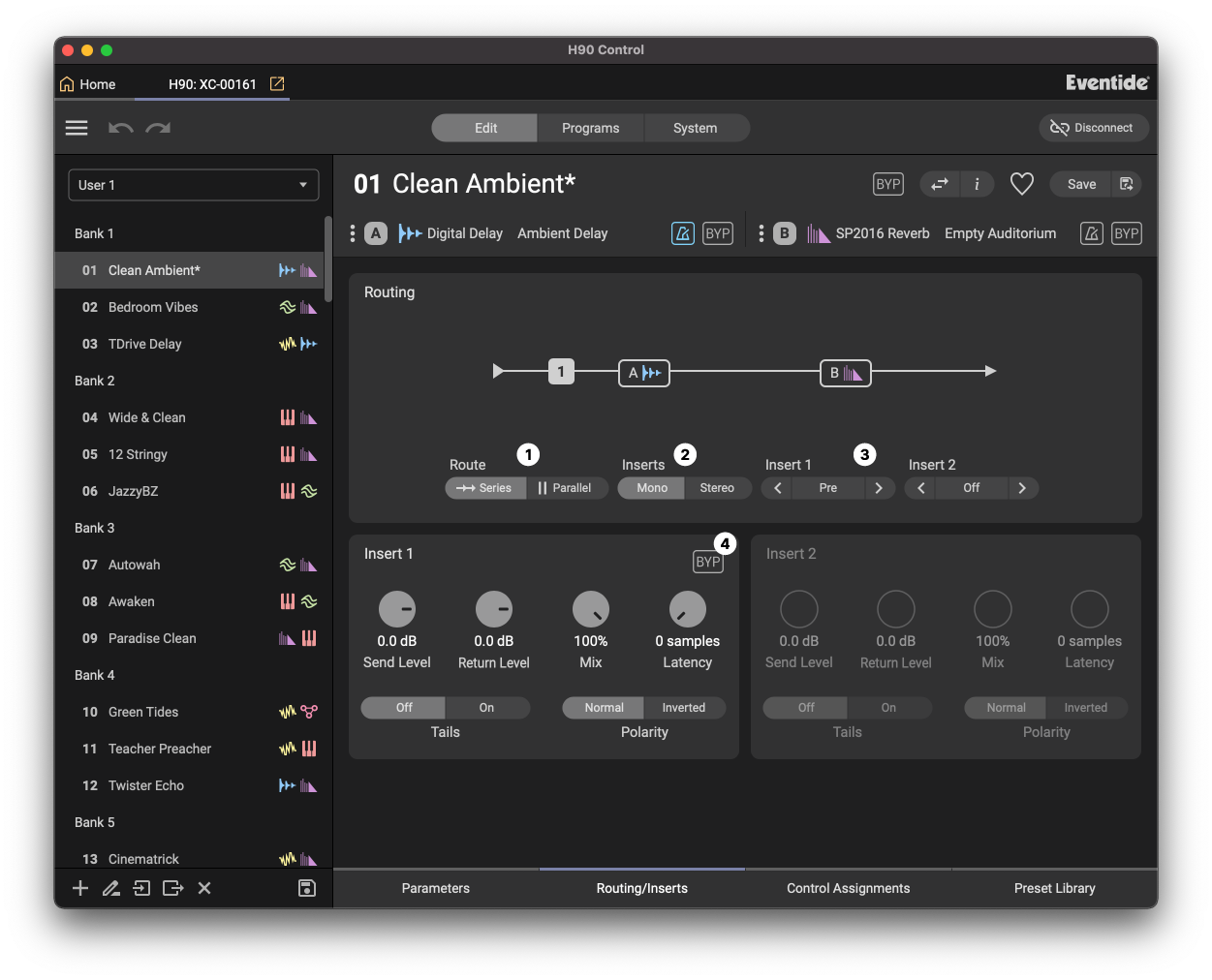The height and width of the screenshot is (980, 1212).
Task: Open program info with the i icon
Action: pyautogui.click(x=977, y=184)
